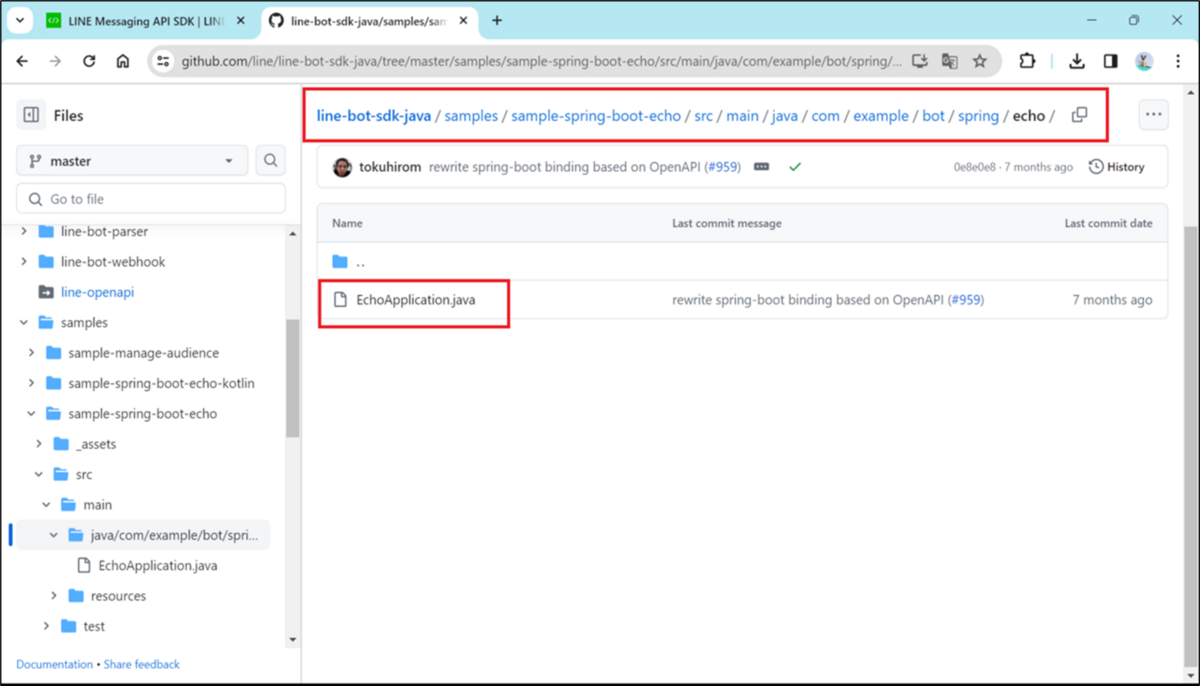Open the tab search dropdown arrow
The width and height of the screenshot is (1200, 686).
pos(20,20)
